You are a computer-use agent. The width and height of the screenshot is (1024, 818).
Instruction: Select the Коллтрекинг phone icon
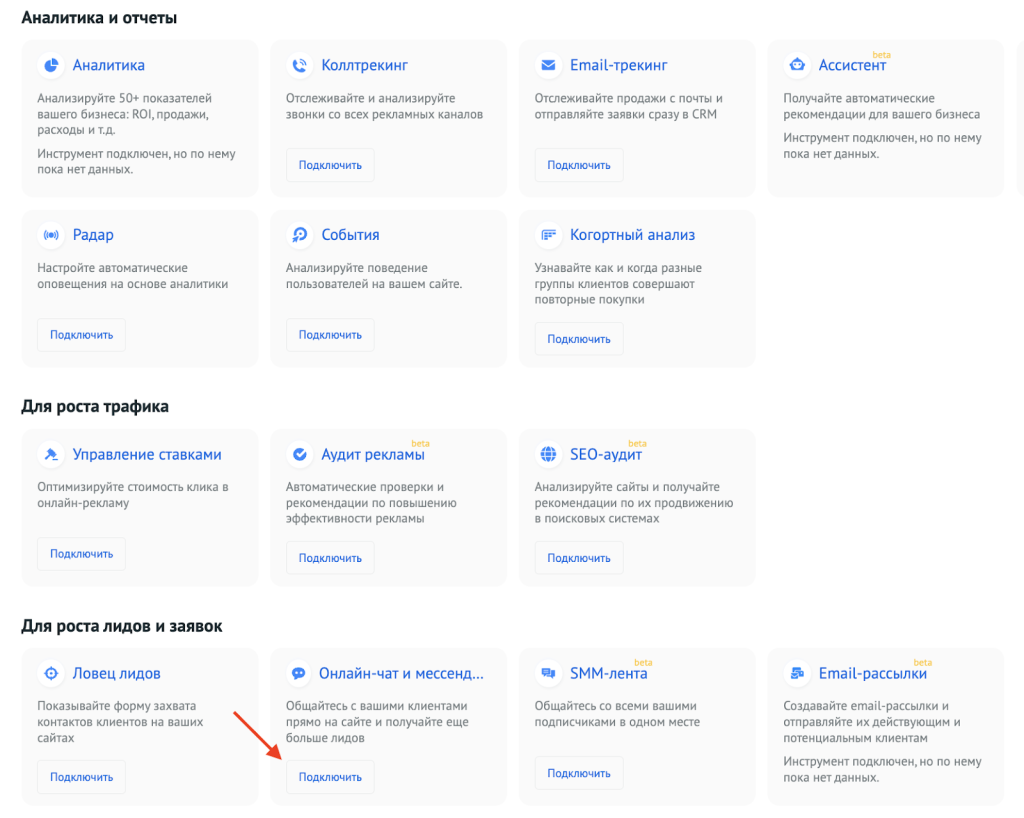pos(300,65)
